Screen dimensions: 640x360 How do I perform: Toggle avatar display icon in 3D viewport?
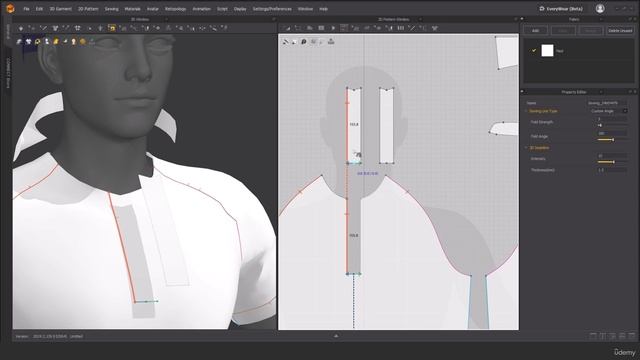coord(47,42)
